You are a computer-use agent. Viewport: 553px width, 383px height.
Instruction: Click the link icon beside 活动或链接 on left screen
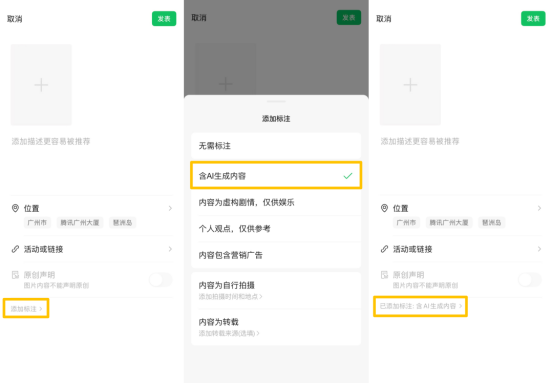click(x=15, y=249)
